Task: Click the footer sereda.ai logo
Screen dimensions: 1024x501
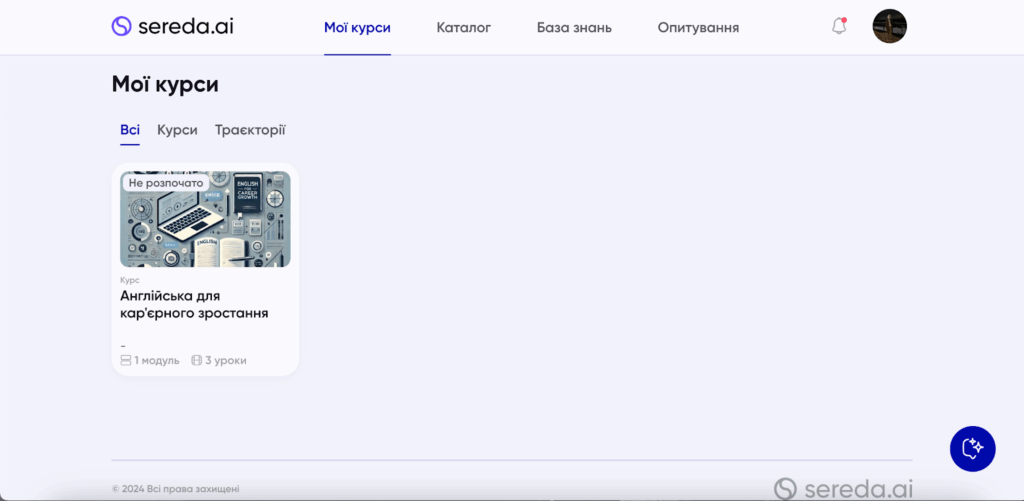Action: (x=844, y=488)
